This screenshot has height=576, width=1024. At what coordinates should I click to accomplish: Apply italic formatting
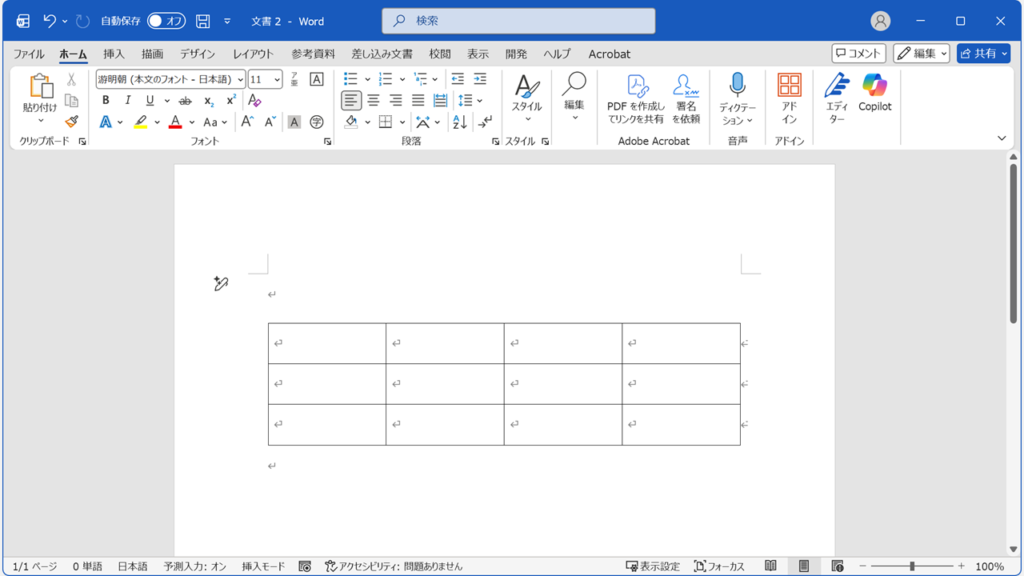click(127, 100)
